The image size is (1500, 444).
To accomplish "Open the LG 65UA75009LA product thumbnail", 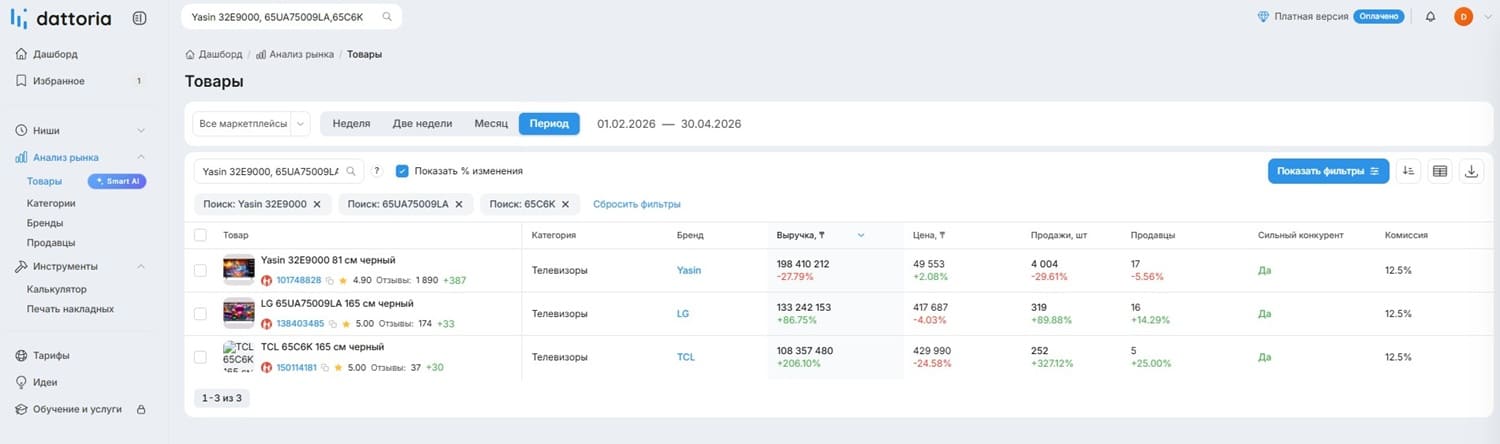I will [x=238, y=313].
